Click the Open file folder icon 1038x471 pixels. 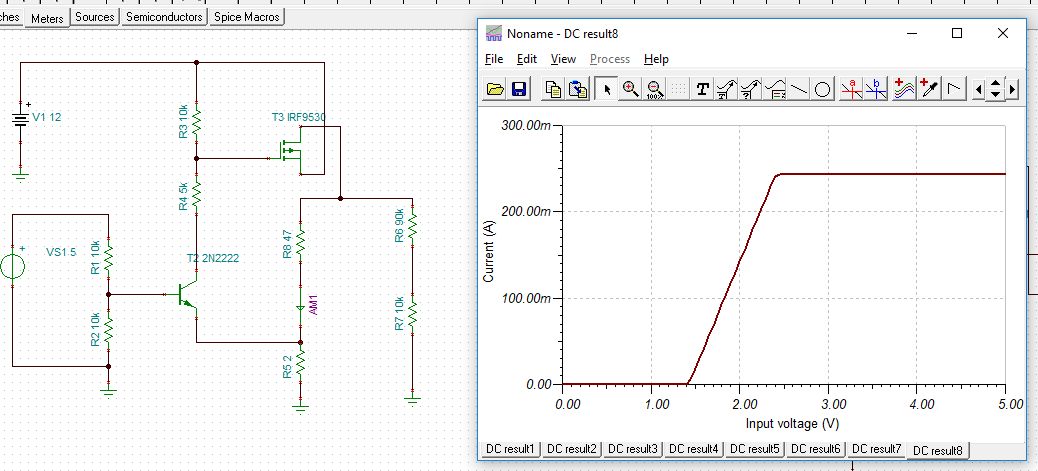point(495,89)
